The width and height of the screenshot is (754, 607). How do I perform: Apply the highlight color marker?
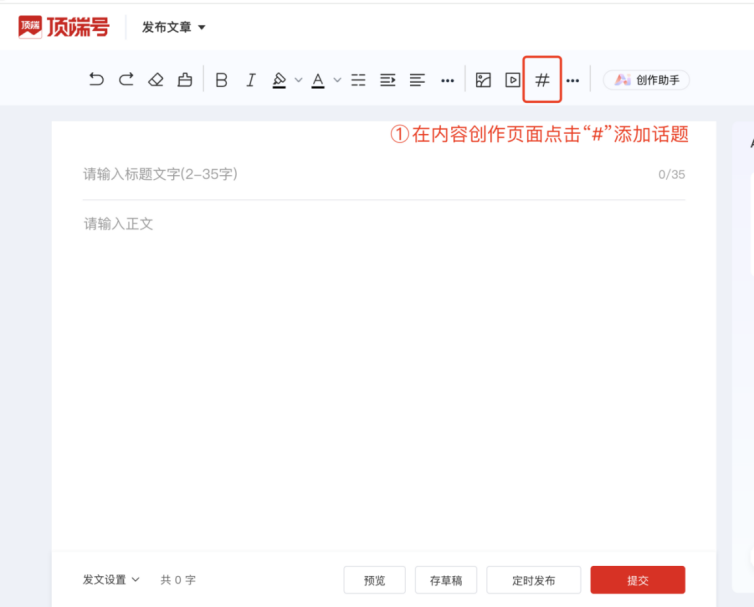[x=280, y=80]
